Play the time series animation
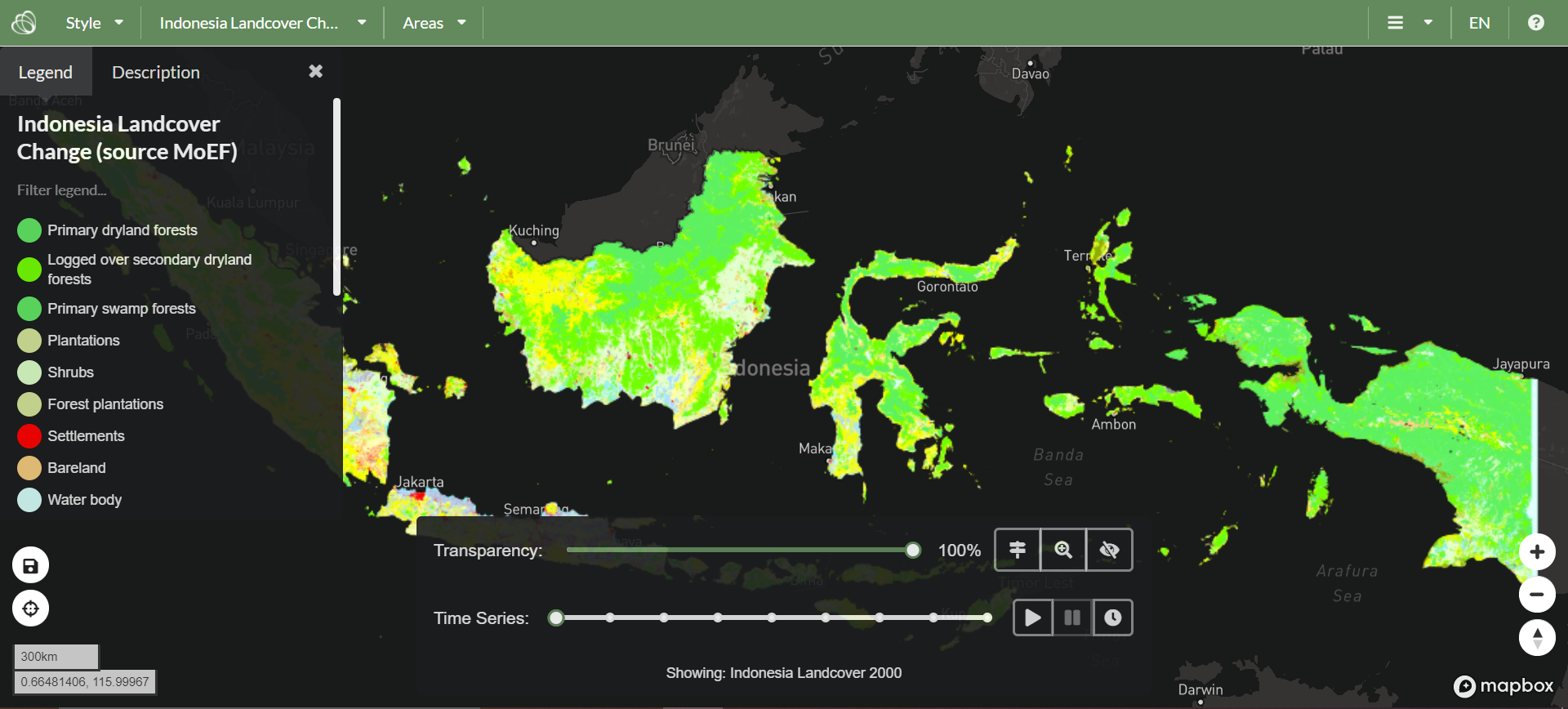Image resolution: width=1568 pixels, height=709 pixels. click(1032, 618)
